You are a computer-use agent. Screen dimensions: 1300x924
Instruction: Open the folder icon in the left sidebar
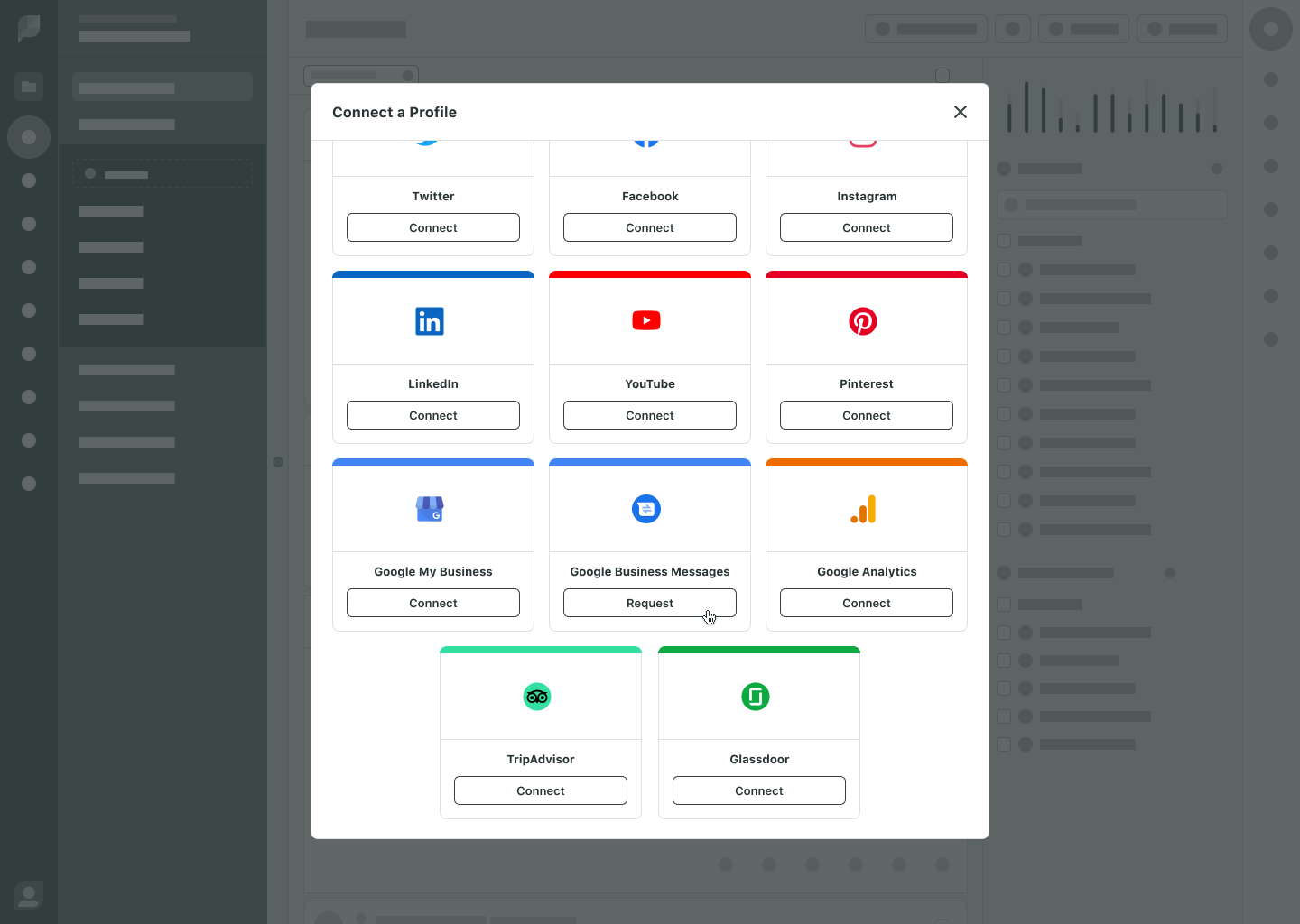pos(28,86)
